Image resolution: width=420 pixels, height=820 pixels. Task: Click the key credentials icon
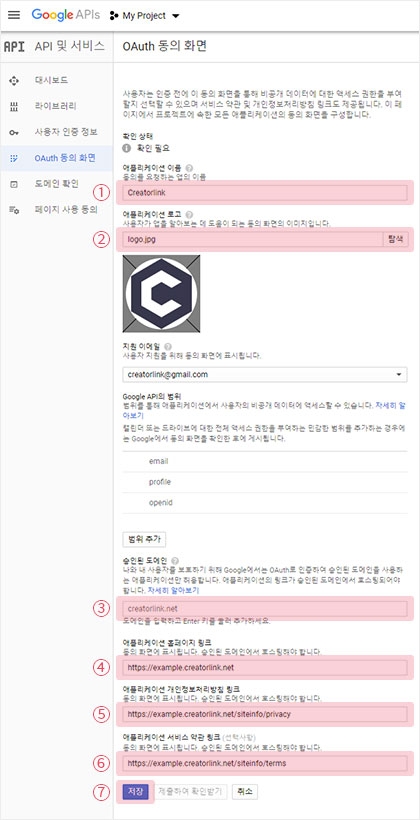[x=14, y=132]
